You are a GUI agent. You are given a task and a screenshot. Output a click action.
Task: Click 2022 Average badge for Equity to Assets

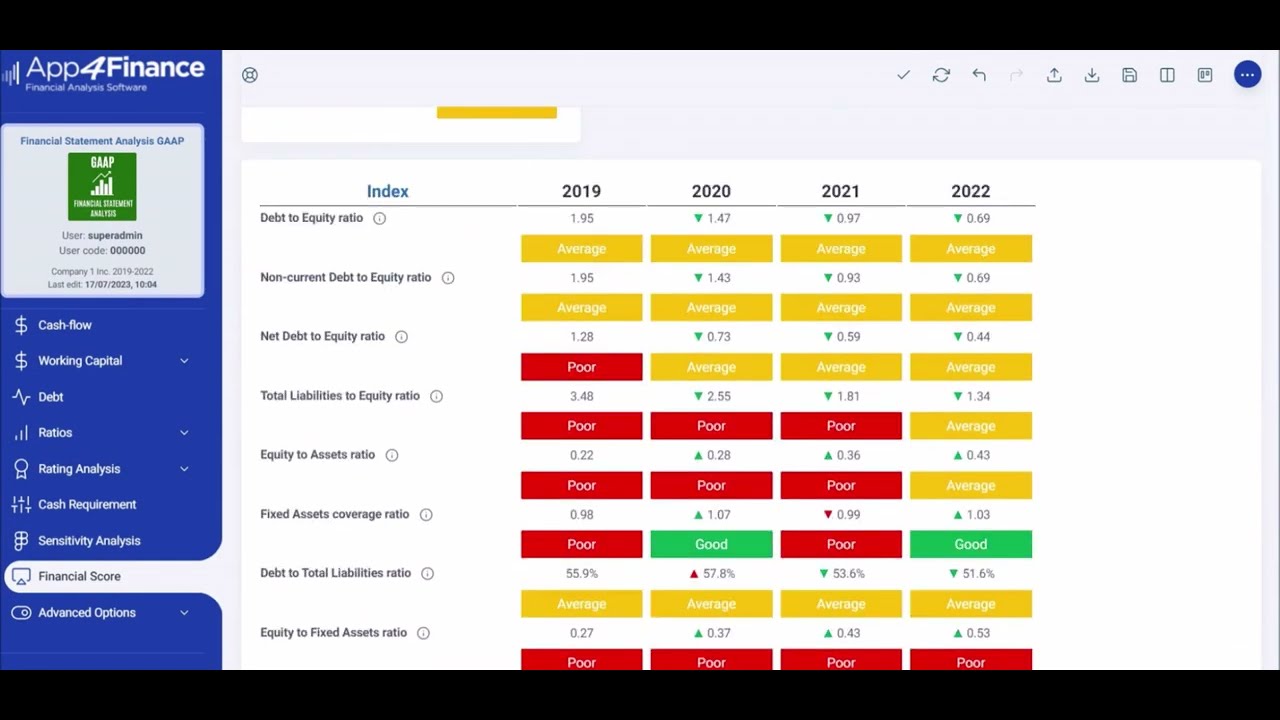click(x=971, y=486)
